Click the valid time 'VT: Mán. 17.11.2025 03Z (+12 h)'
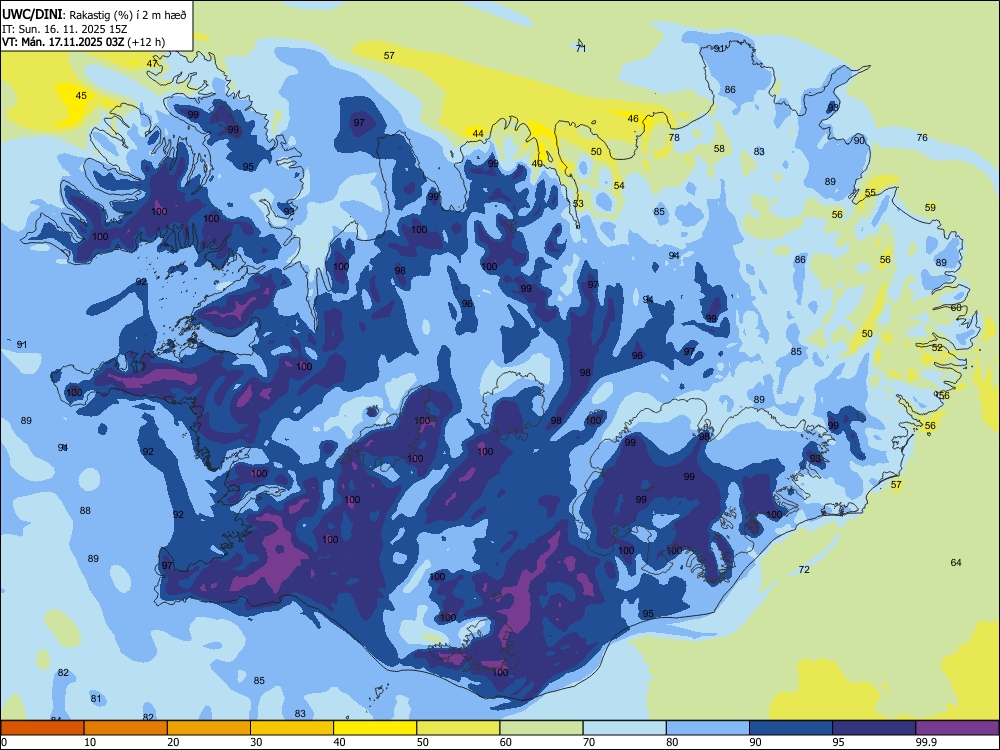 point(84,42)
